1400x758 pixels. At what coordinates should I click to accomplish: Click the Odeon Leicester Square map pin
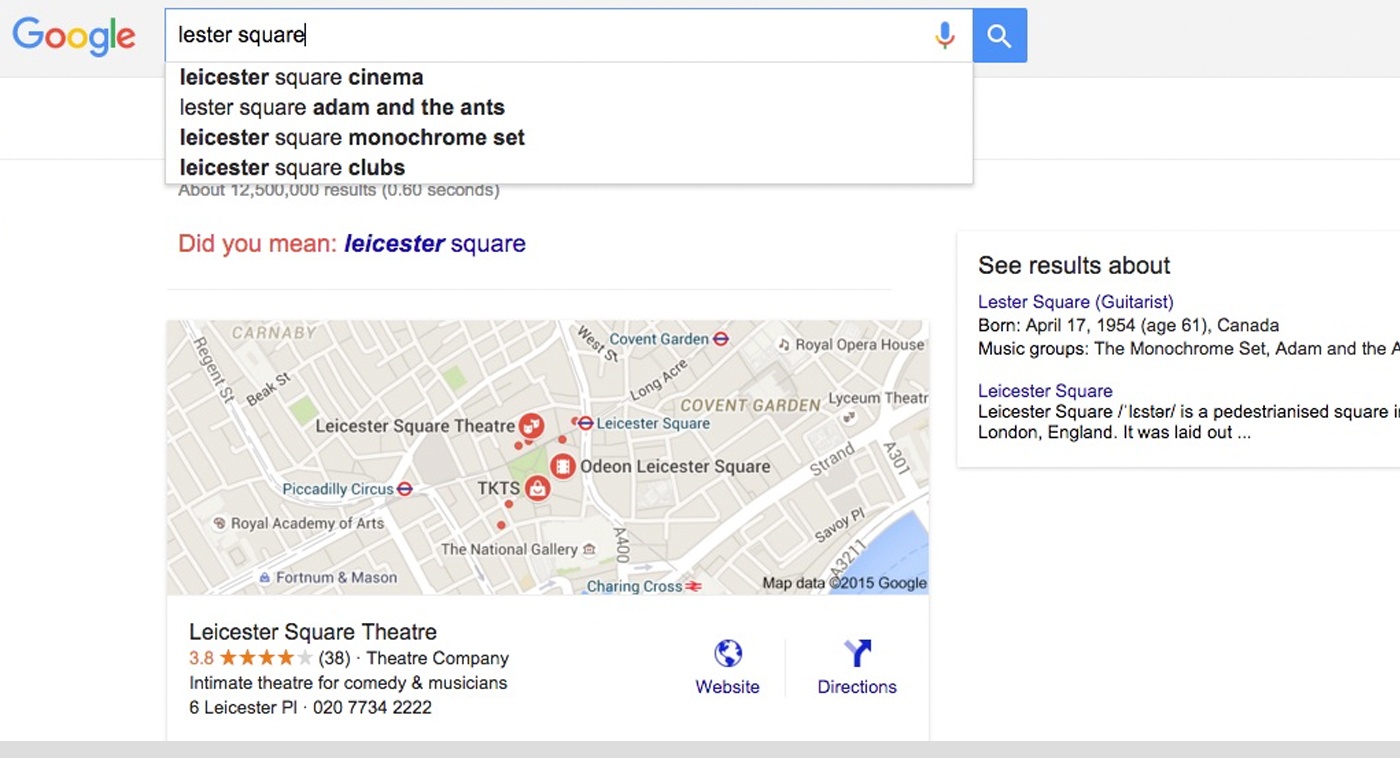coord(563,466)
